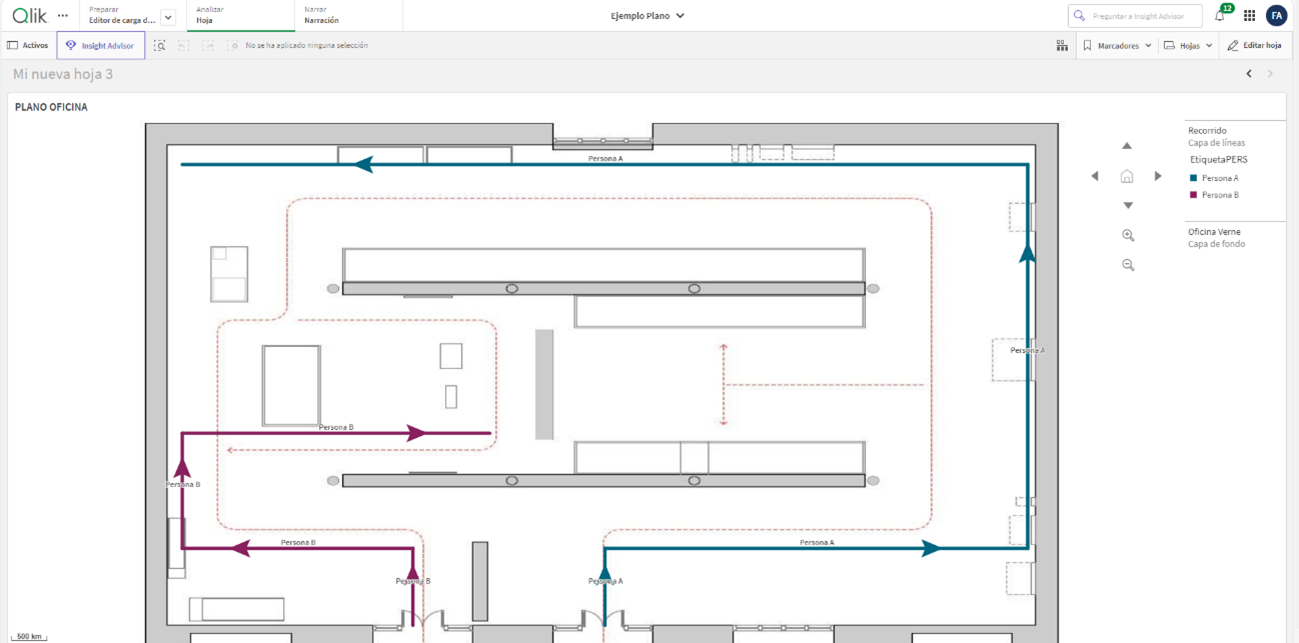
Task: Zoom out on the map
Action: click(x=1128, y=265)
